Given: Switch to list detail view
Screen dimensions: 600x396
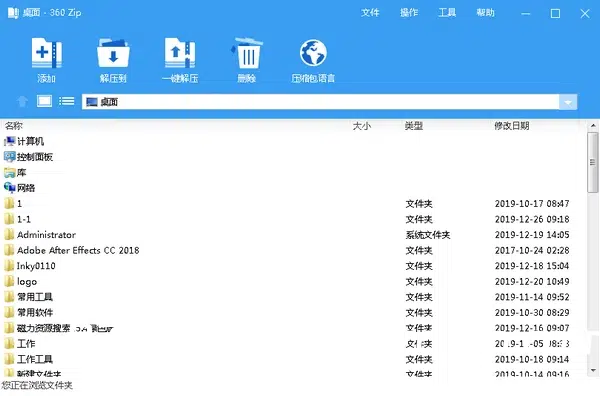Looking at the screenshot, I should coord(67,101).
